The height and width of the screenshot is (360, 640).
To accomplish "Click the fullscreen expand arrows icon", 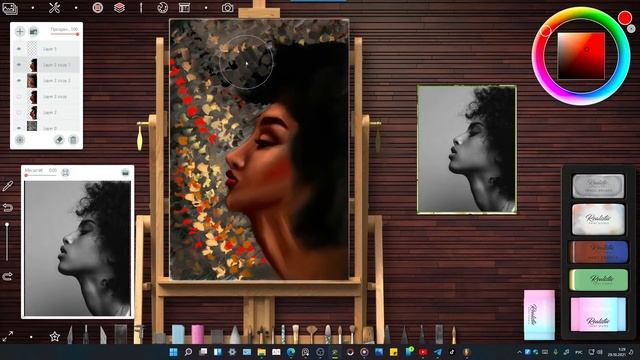I will 8,336.
